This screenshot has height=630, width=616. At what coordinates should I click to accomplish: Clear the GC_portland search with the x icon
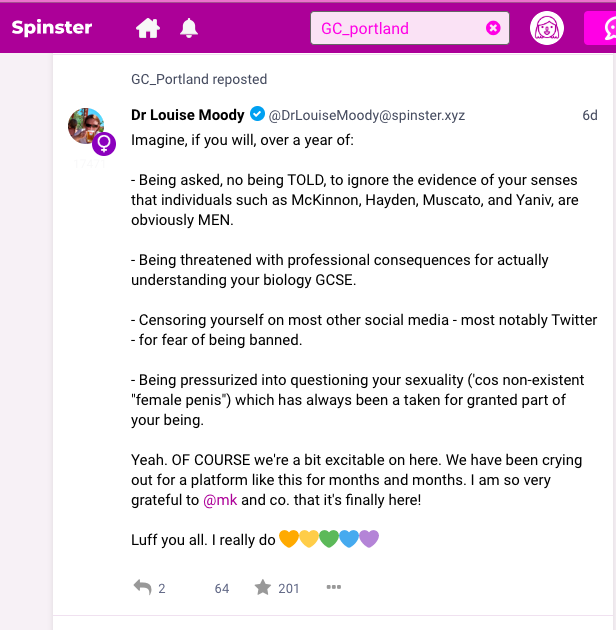click(493, 28)
